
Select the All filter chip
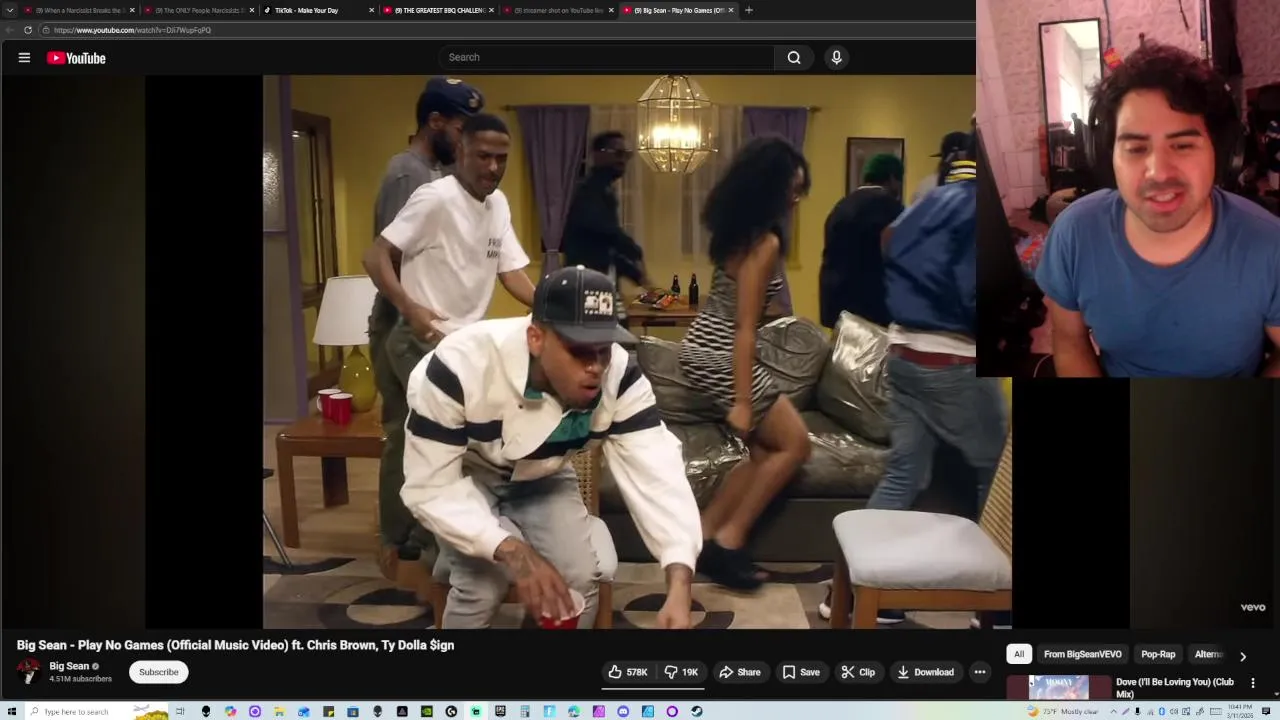point(1019,654)
